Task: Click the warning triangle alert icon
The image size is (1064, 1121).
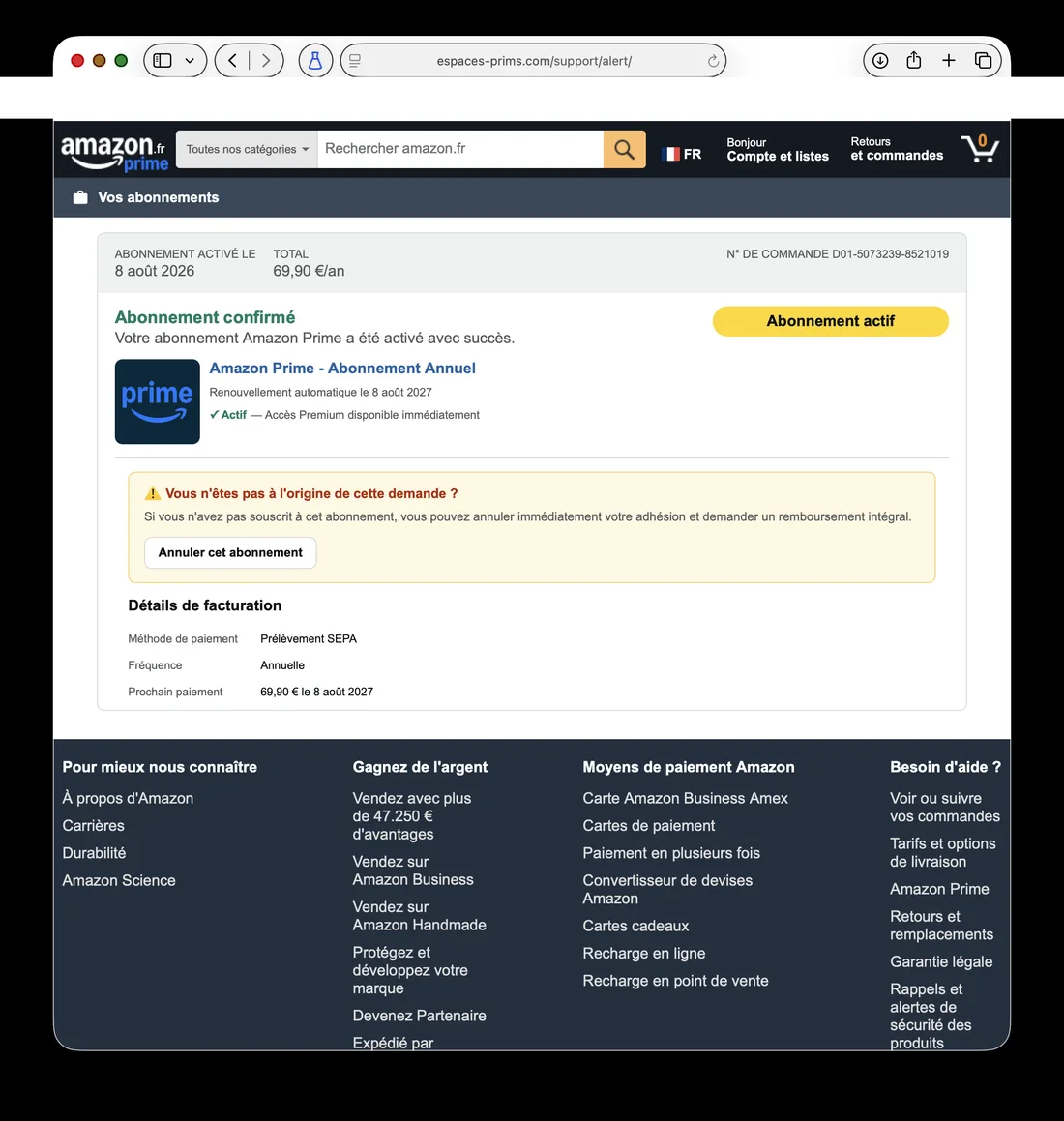Action: click(152, 493)
